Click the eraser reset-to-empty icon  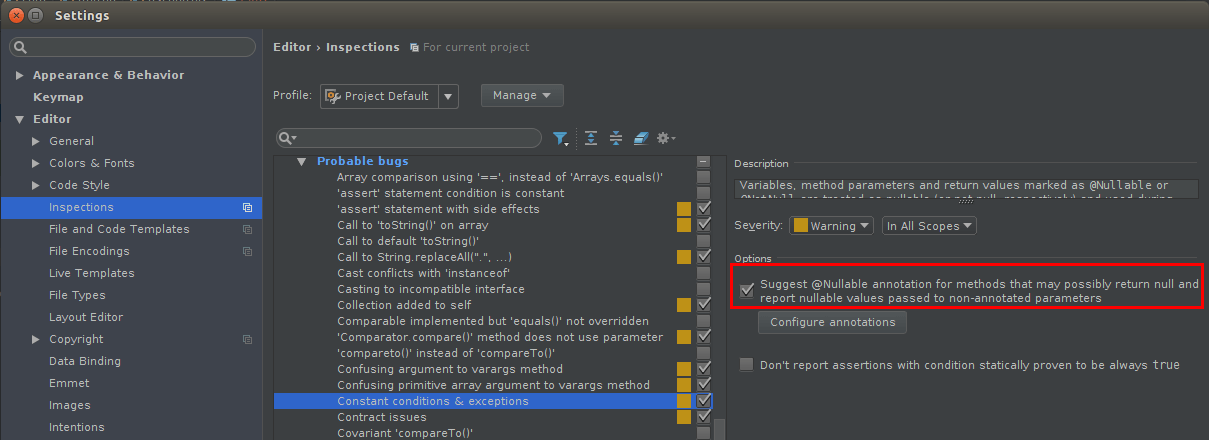(641, 138)
